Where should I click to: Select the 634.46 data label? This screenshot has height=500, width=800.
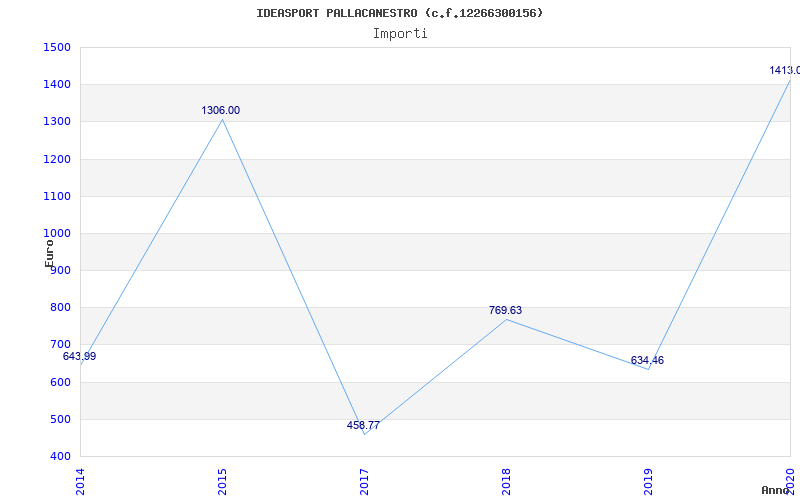point(647,360)
